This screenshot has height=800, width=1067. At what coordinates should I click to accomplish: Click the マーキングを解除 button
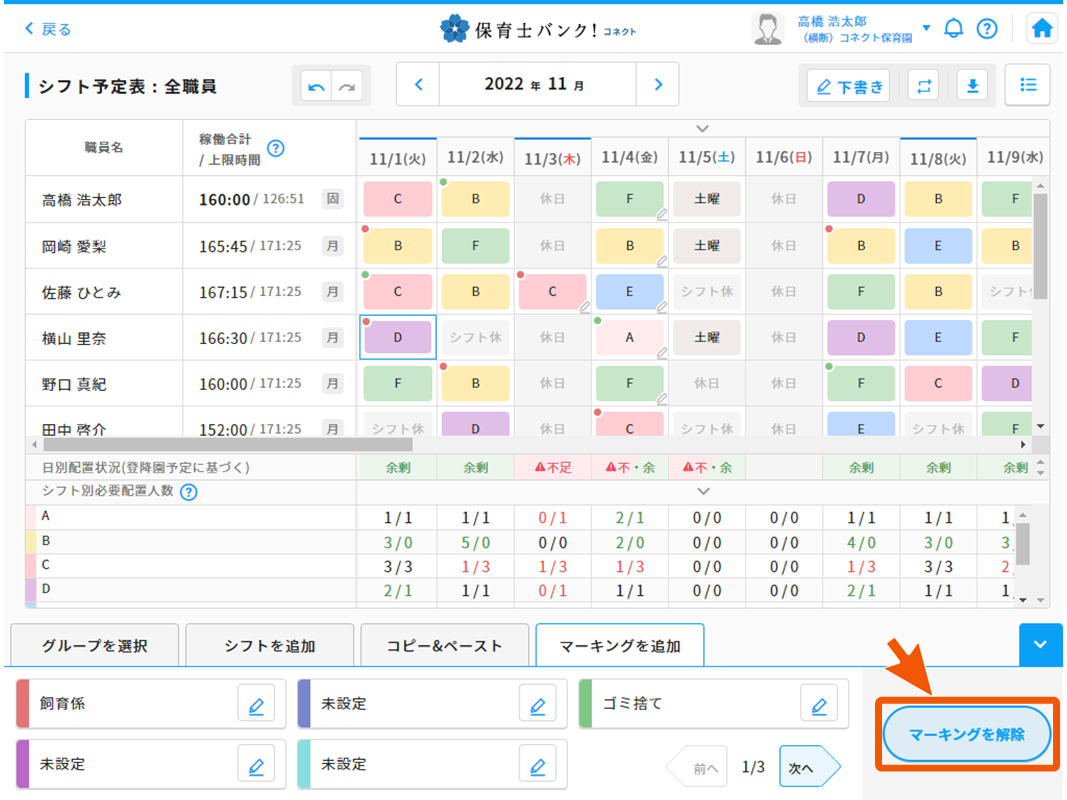966,735
